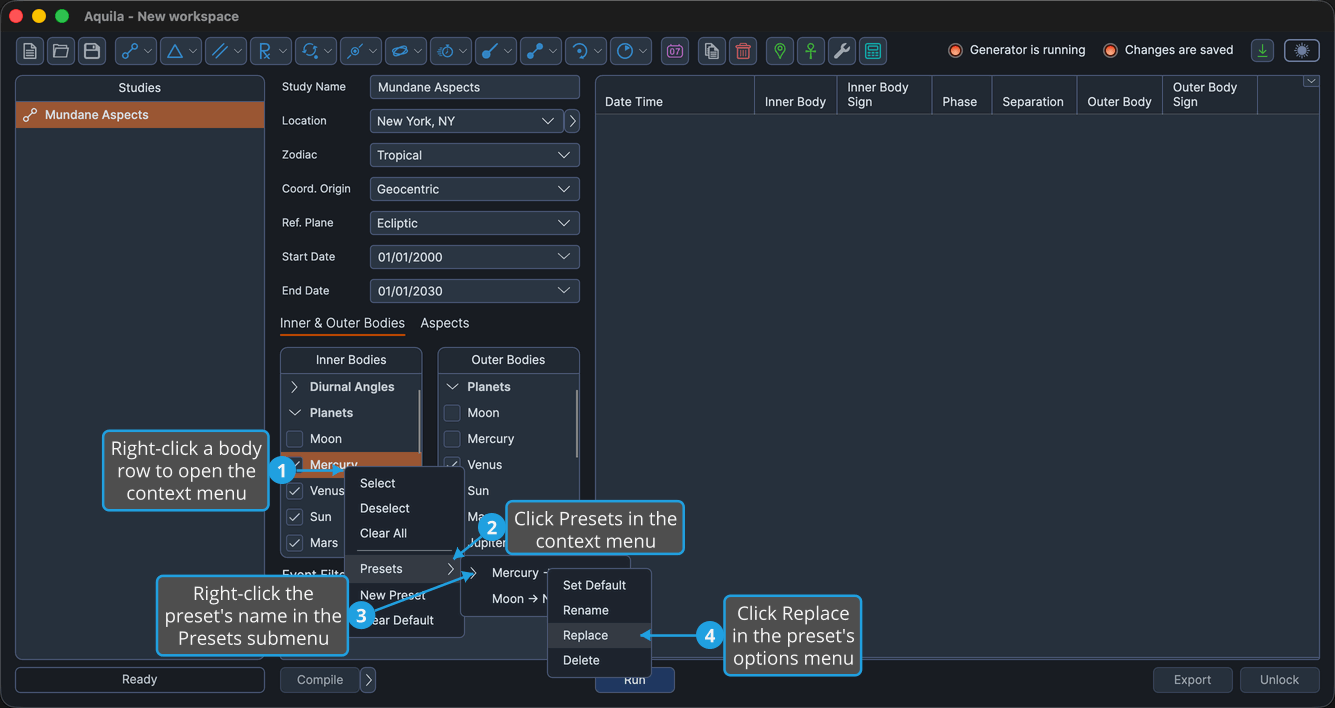
Task: Click the Separation column header
Action: tap(1033, 95)
